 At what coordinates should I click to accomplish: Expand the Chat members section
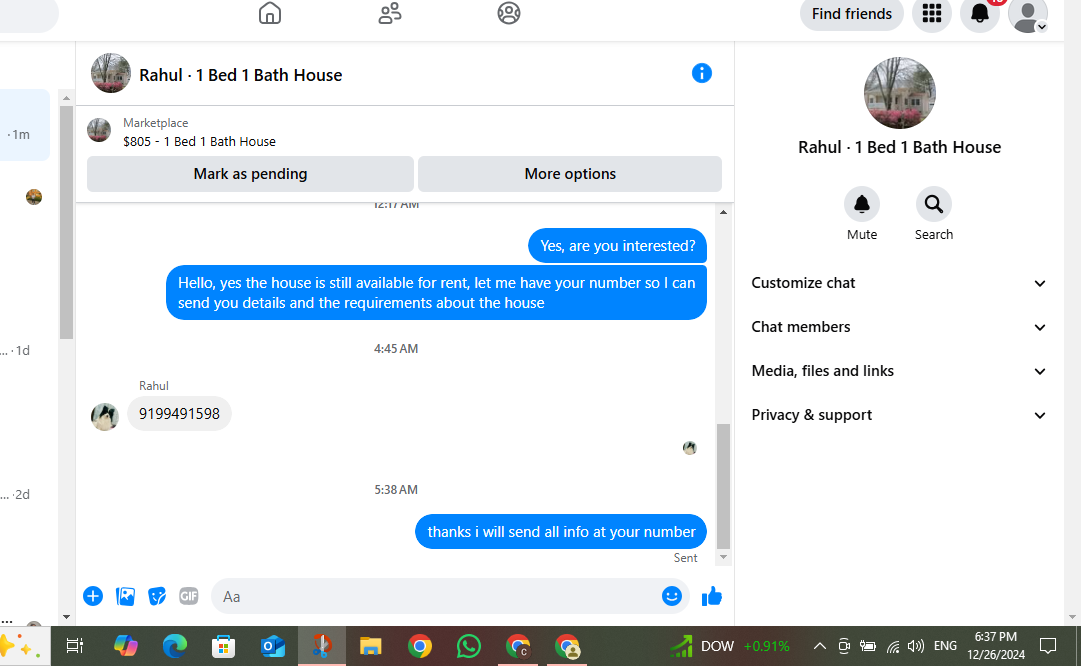[x=899, y=327]
